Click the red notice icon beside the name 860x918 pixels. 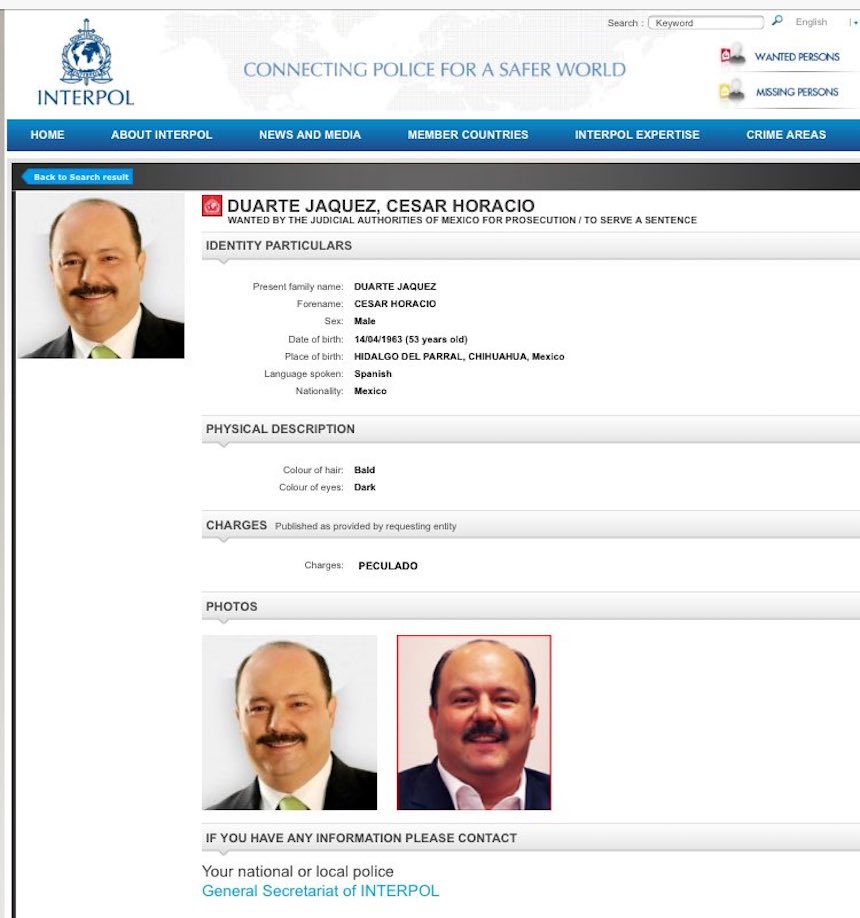pos(212,206)
